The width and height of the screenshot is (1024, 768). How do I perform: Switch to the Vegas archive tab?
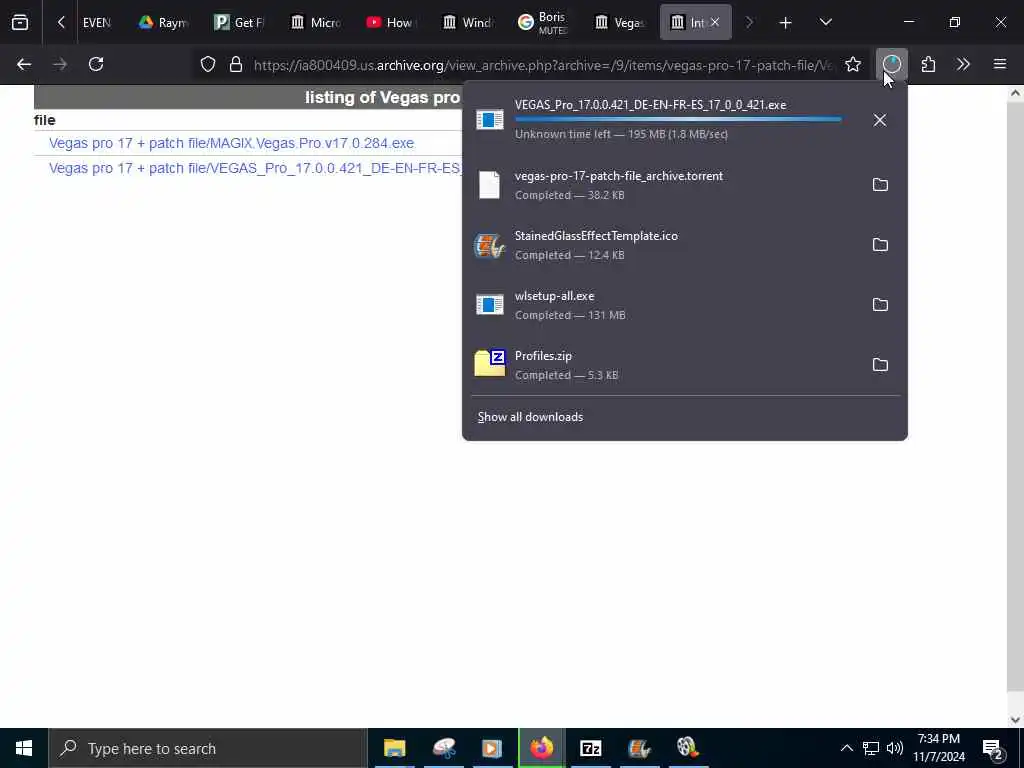tap(620, 23)
